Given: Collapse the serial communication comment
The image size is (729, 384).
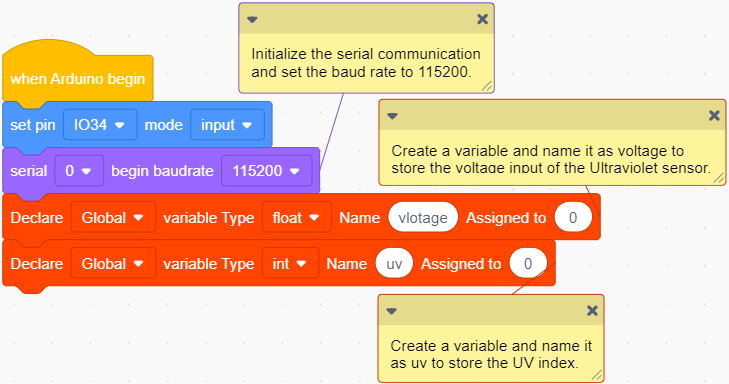Looking at the screenshot, I should pyautogui.click(x=252, y=20).
